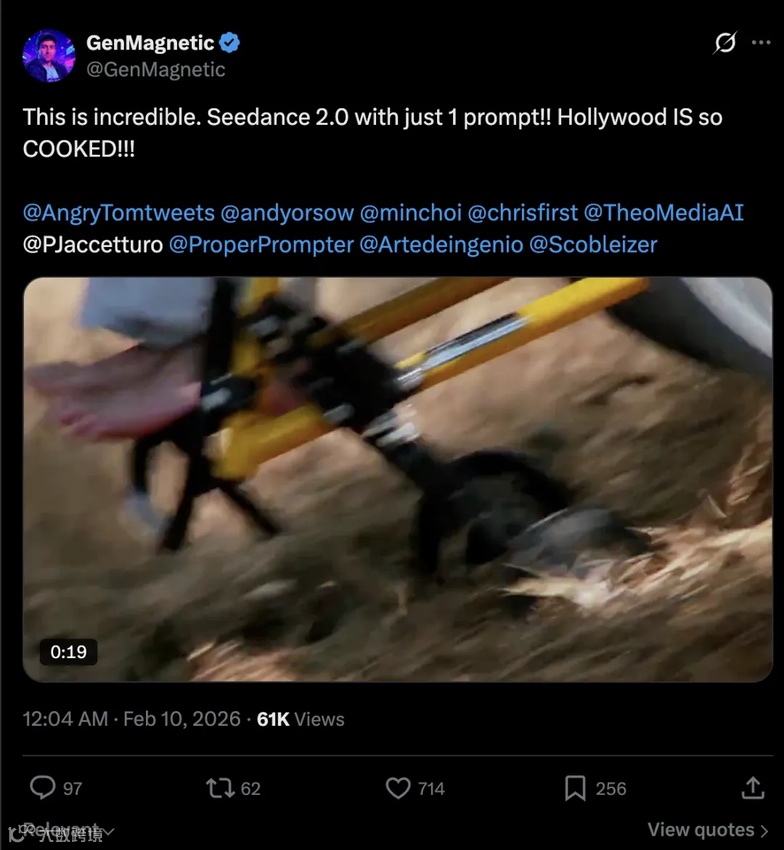
Task: Expand View quotes with the chevron
Action: pos(708,829)
